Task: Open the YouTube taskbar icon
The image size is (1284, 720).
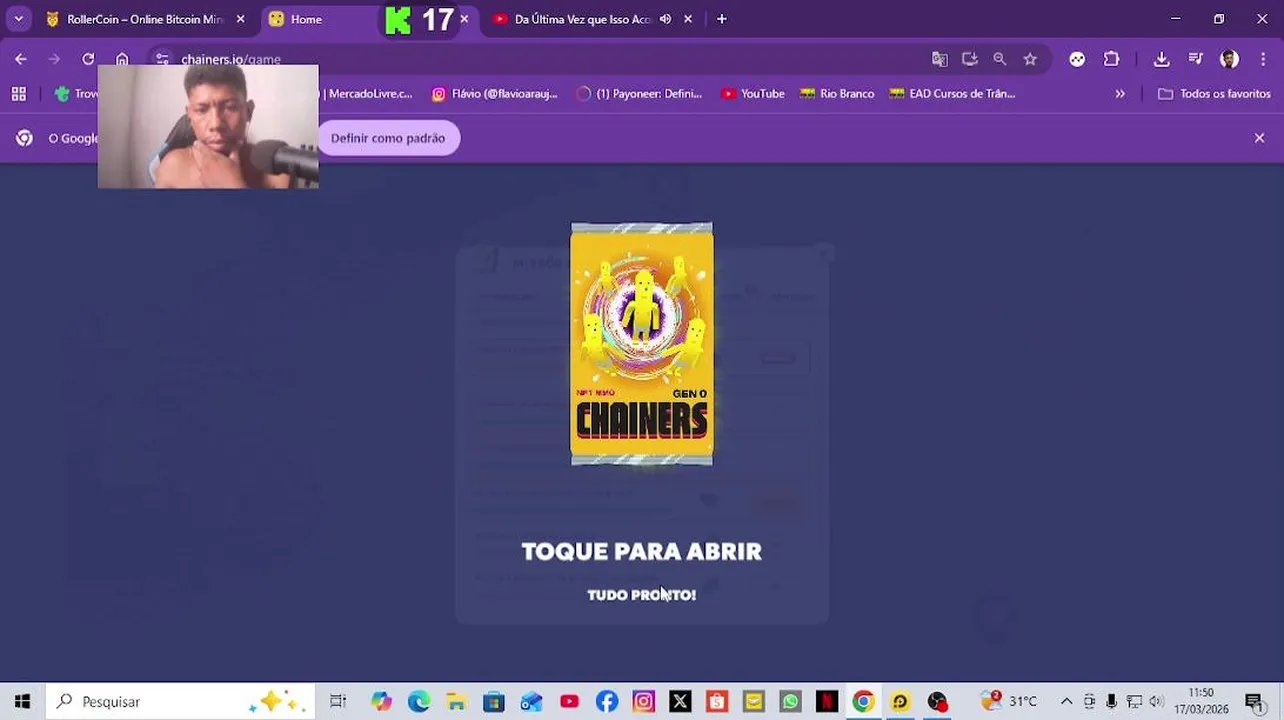Action: point(569,701)
